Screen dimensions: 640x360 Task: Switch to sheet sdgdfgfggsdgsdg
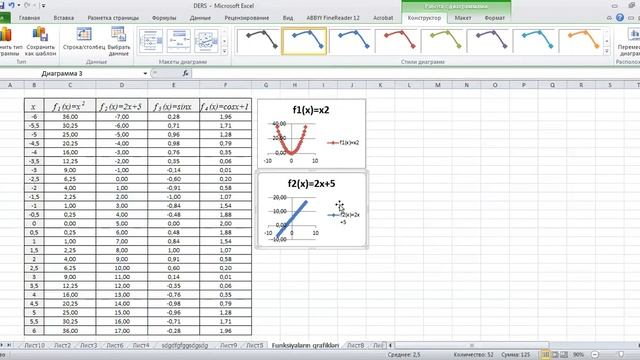(185, 345)
